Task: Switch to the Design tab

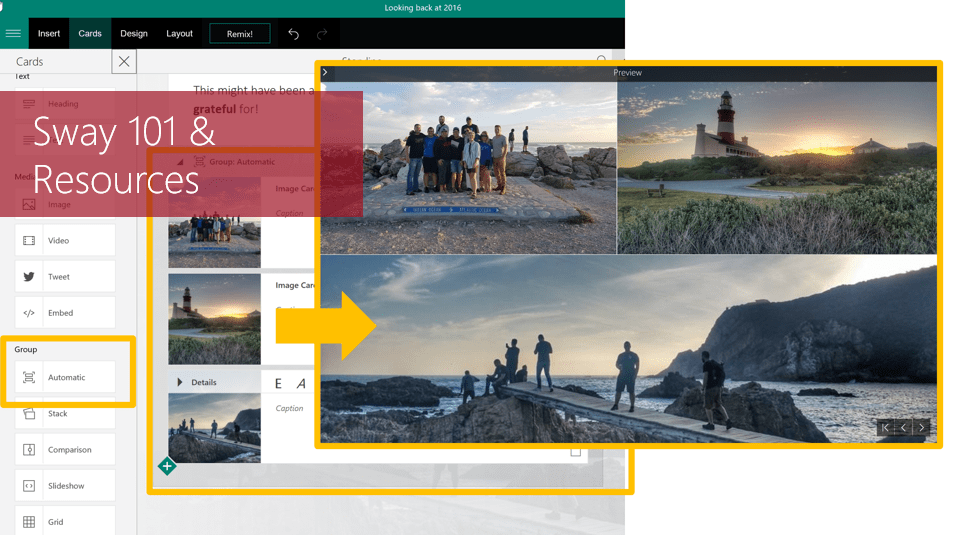Action: click(134, 33)
